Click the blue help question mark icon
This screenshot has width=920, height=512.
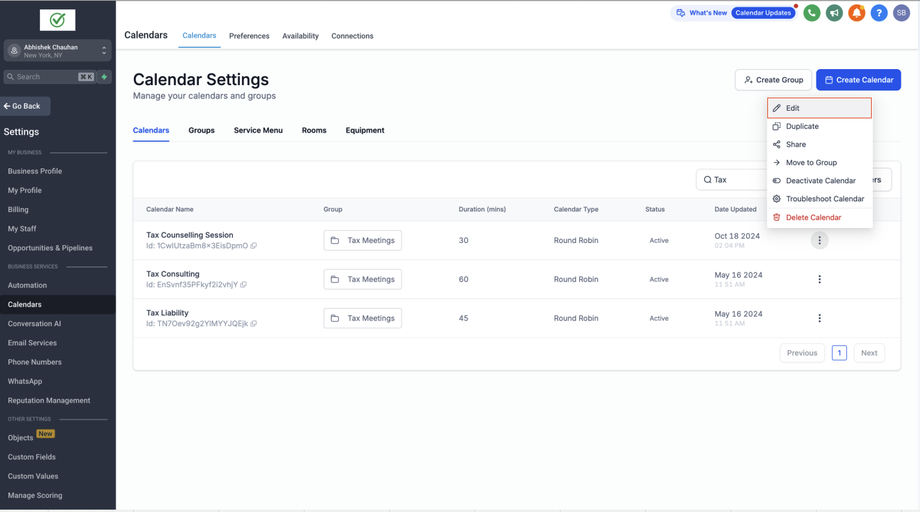[x=878, y=13]
